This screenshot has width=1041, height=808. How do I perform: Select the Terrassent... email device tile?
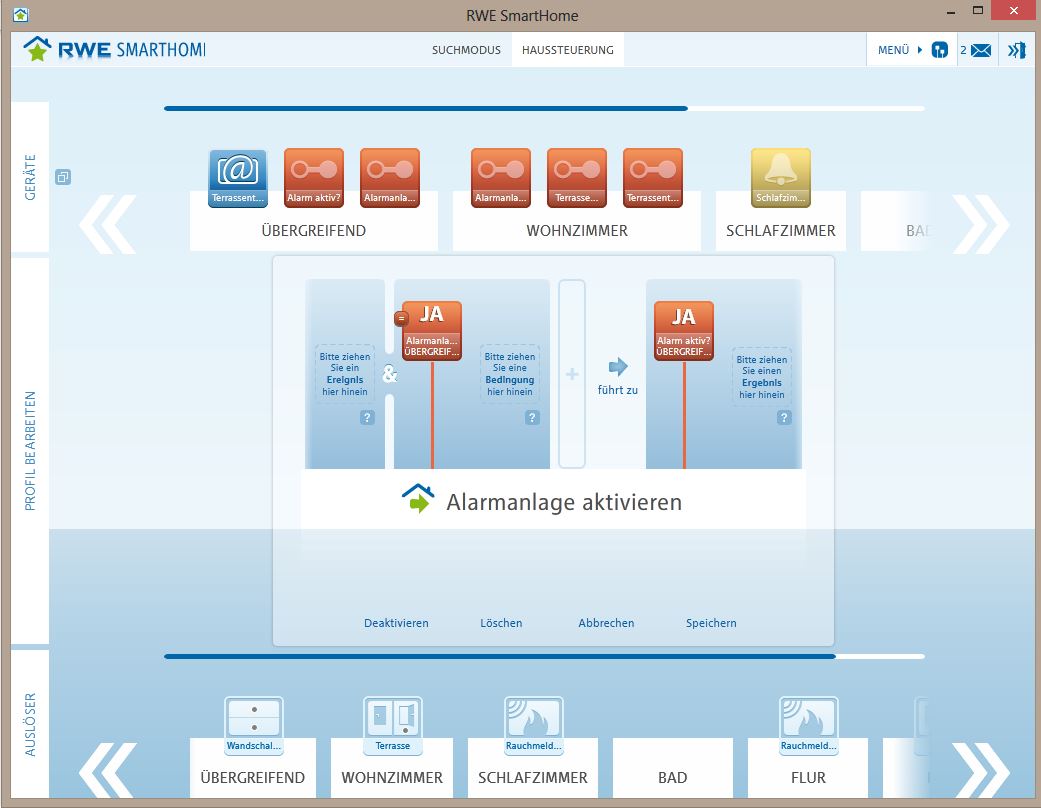[x=238, y=178]
